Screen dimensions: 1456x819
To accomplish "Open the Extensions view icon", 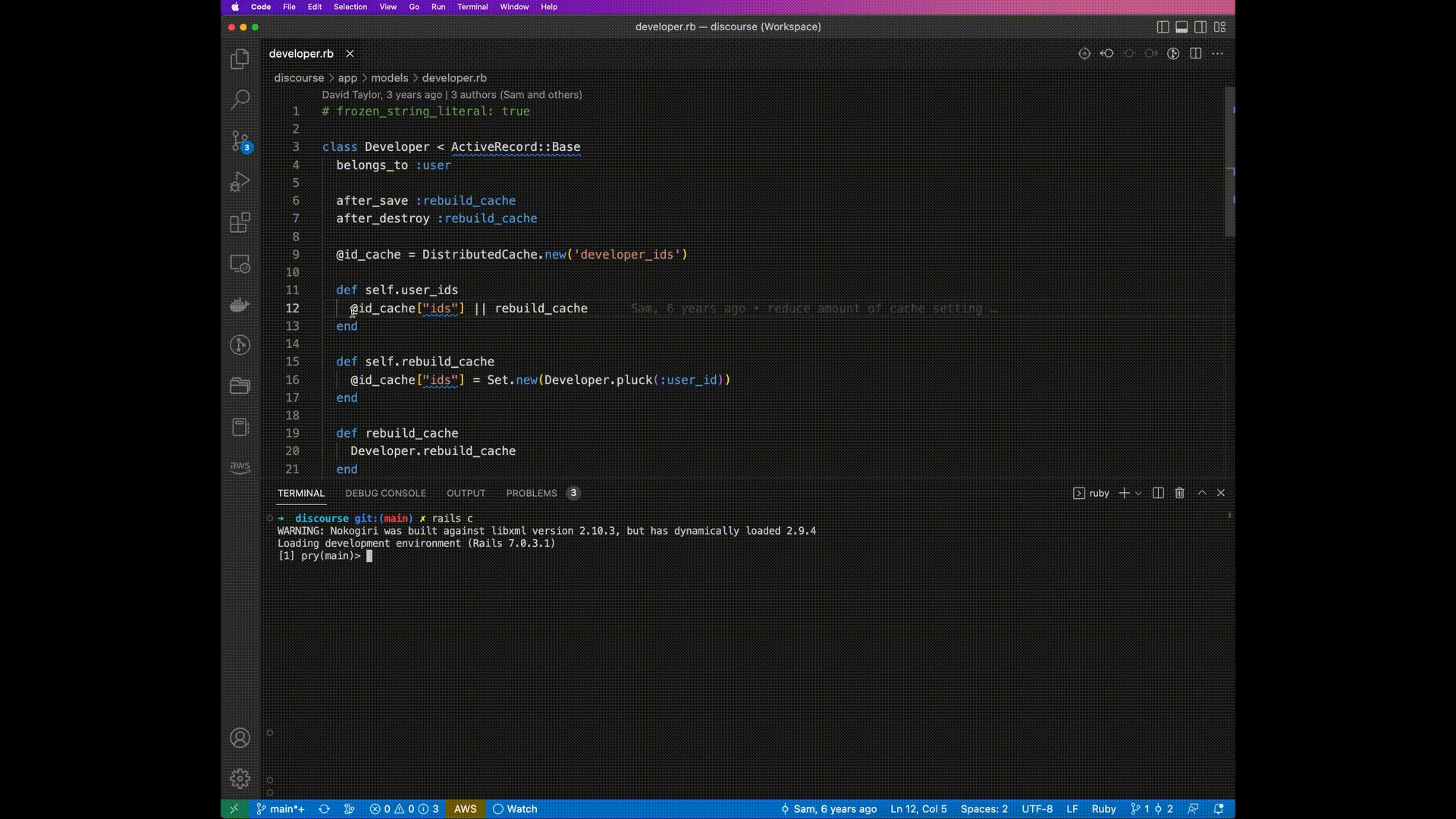I will click(x=240, y=223).
